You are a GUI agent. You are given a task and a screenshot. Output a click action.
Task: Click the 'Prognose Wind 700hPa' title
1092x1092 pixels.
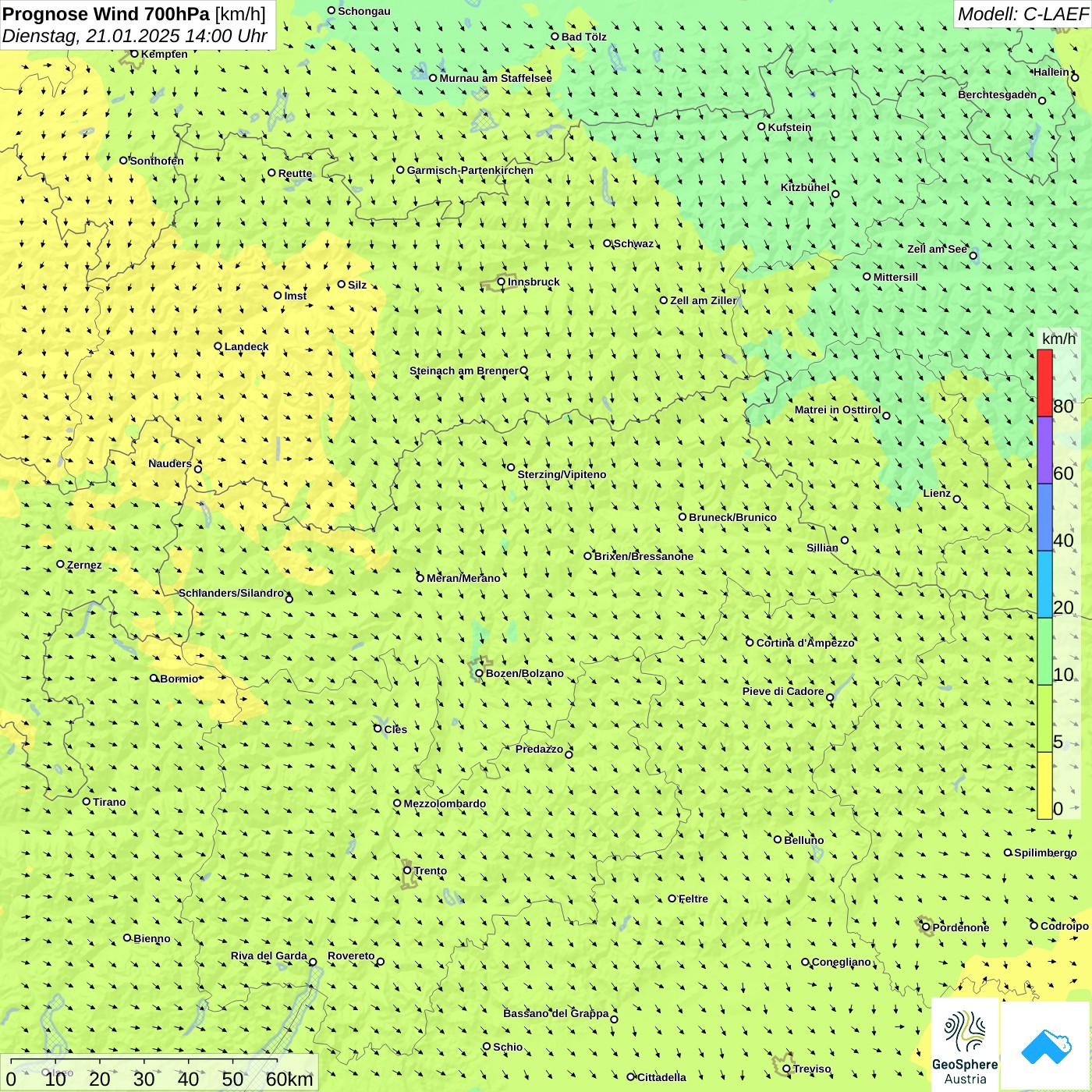pos(107,14)
